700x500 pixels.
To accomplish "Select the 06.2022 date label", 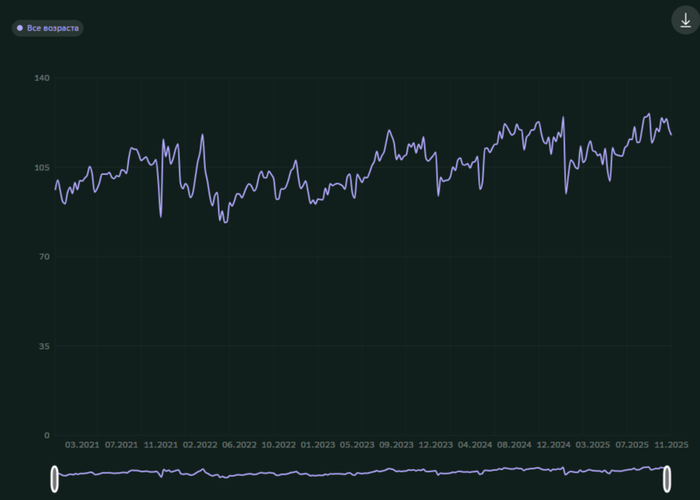I will coord(239,444).
